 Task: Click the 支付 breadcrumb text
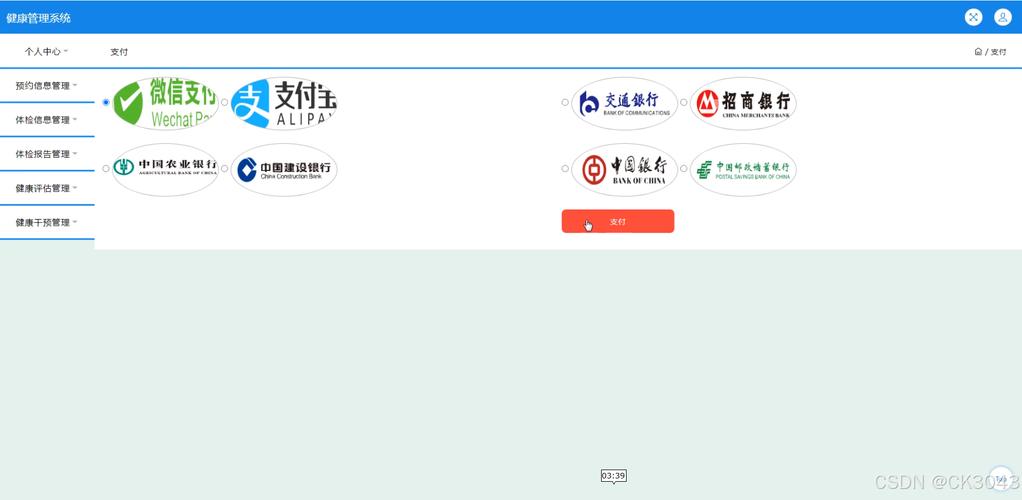coord(999,52)
